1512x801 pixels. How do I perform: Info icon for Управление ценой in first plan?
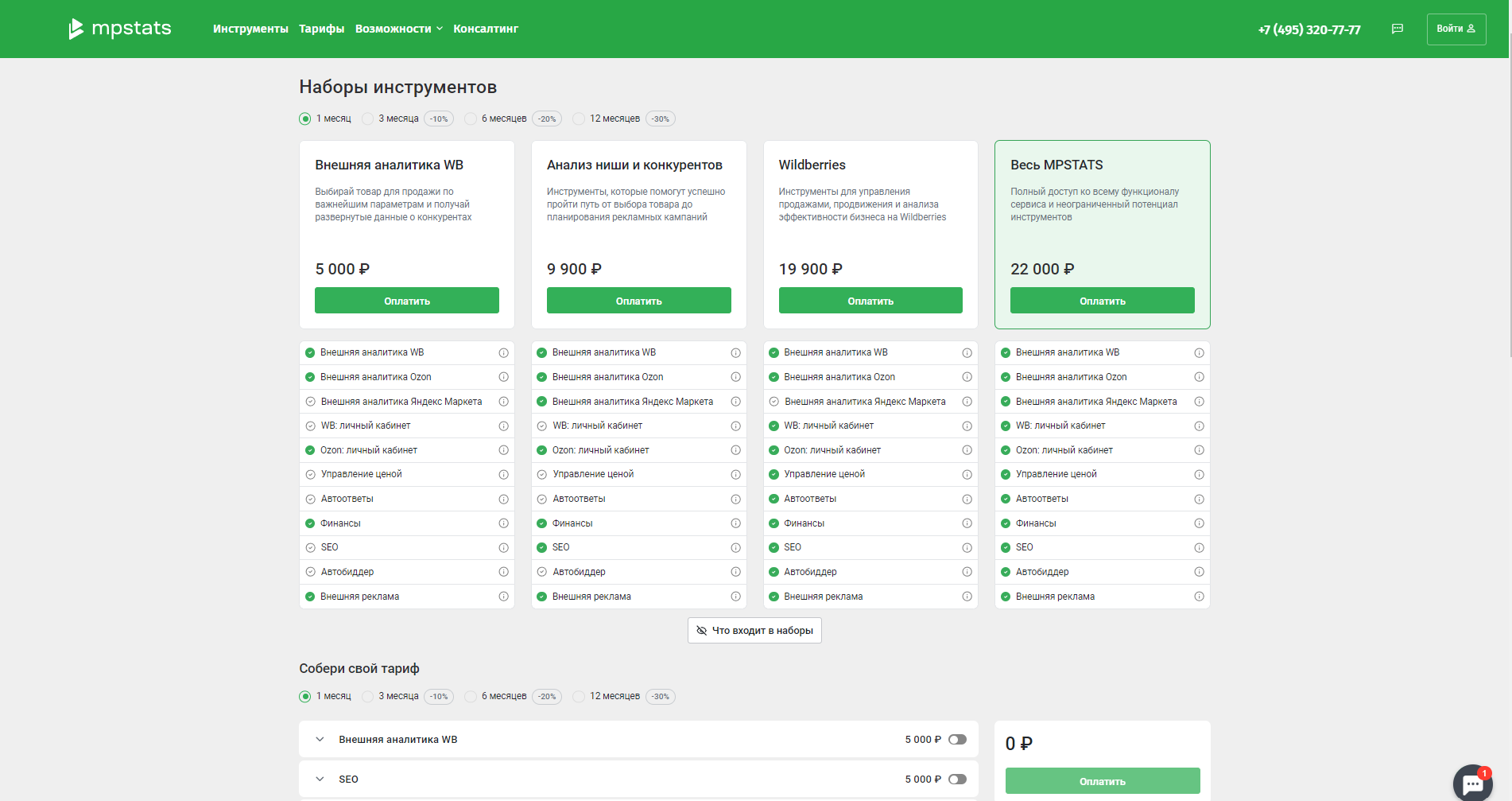point(503,475)
